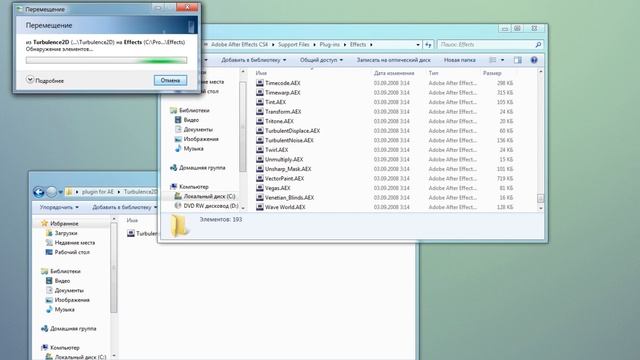Open address bar history dropdown
Screen dimensions: 640x360
418,44
